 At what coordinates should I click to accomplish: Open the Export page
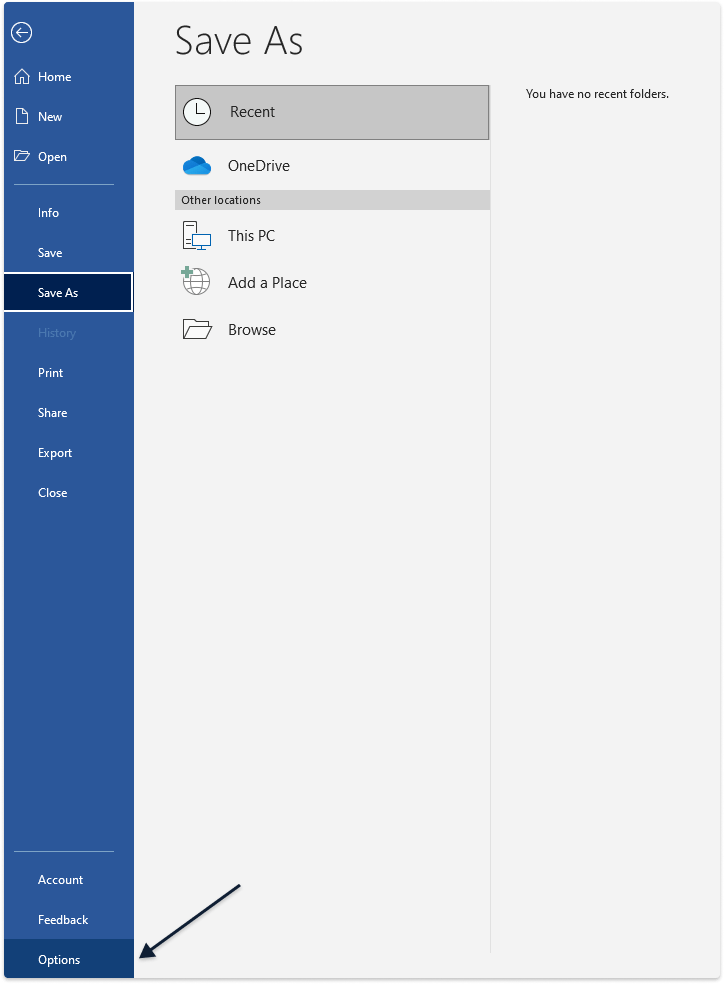55,453
